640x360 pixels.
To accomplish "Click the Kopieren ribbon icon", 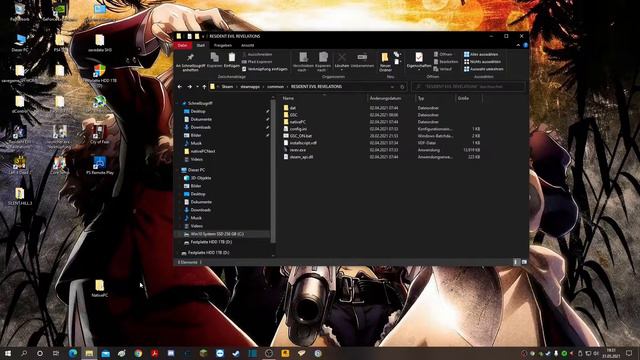I will (214, 60).
